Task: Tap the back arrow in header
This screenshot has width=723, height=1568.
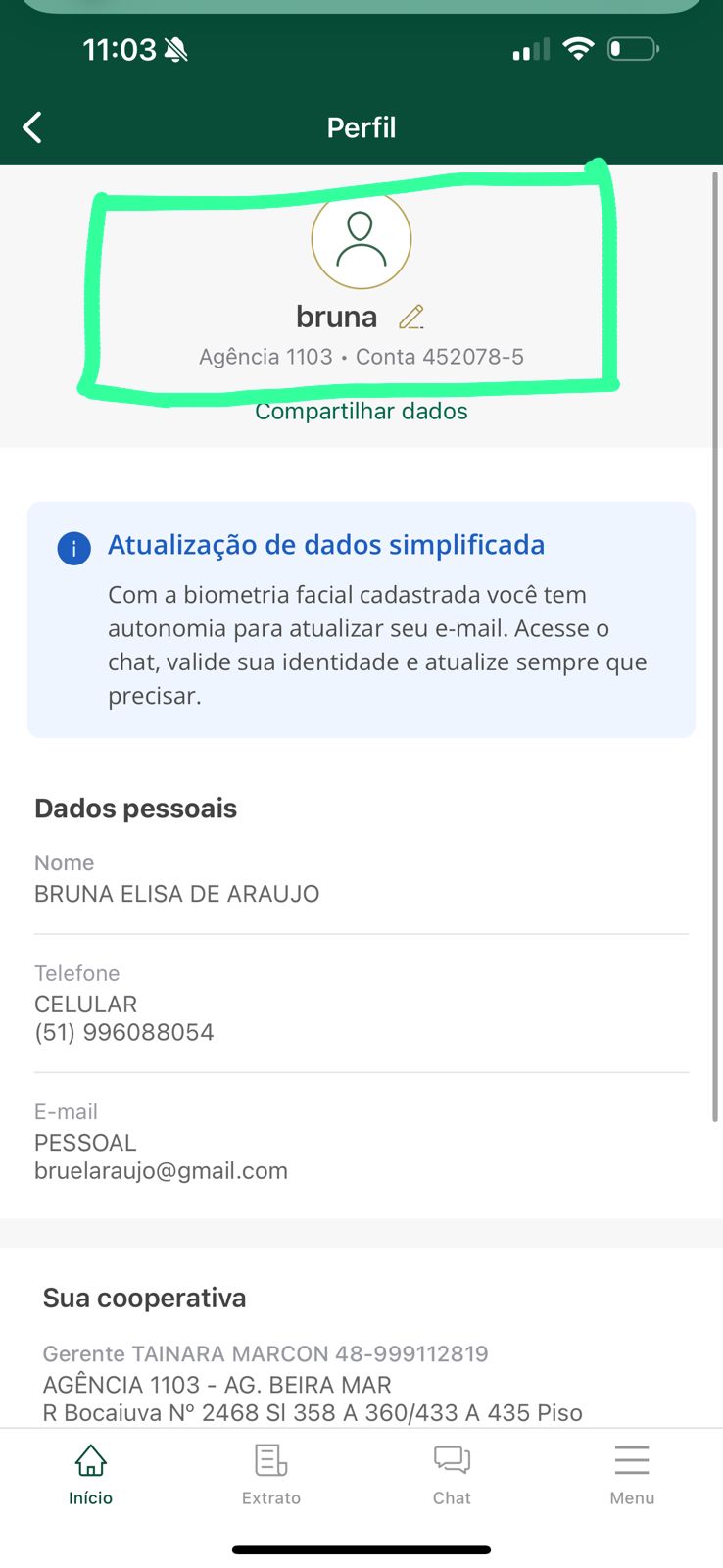Action: coord(32,127)
